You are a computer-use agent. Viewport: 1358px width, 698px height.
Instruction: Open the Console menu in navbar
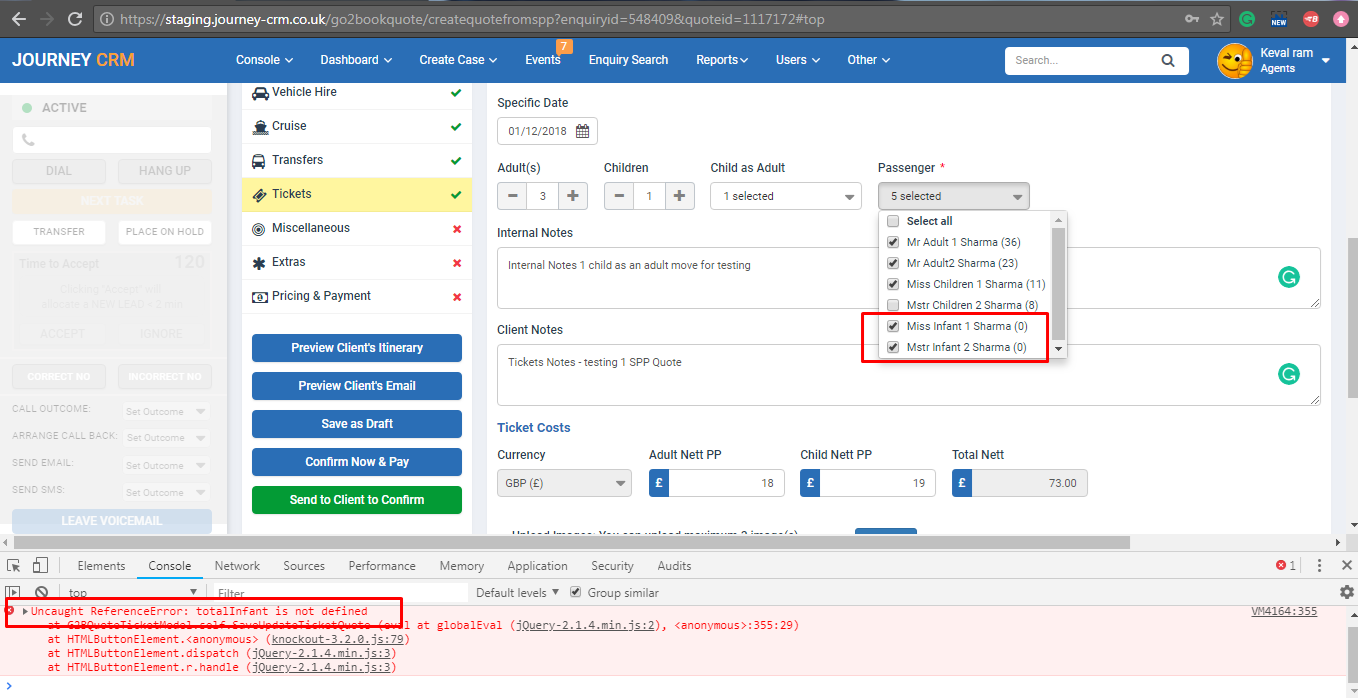pos(265,60)
